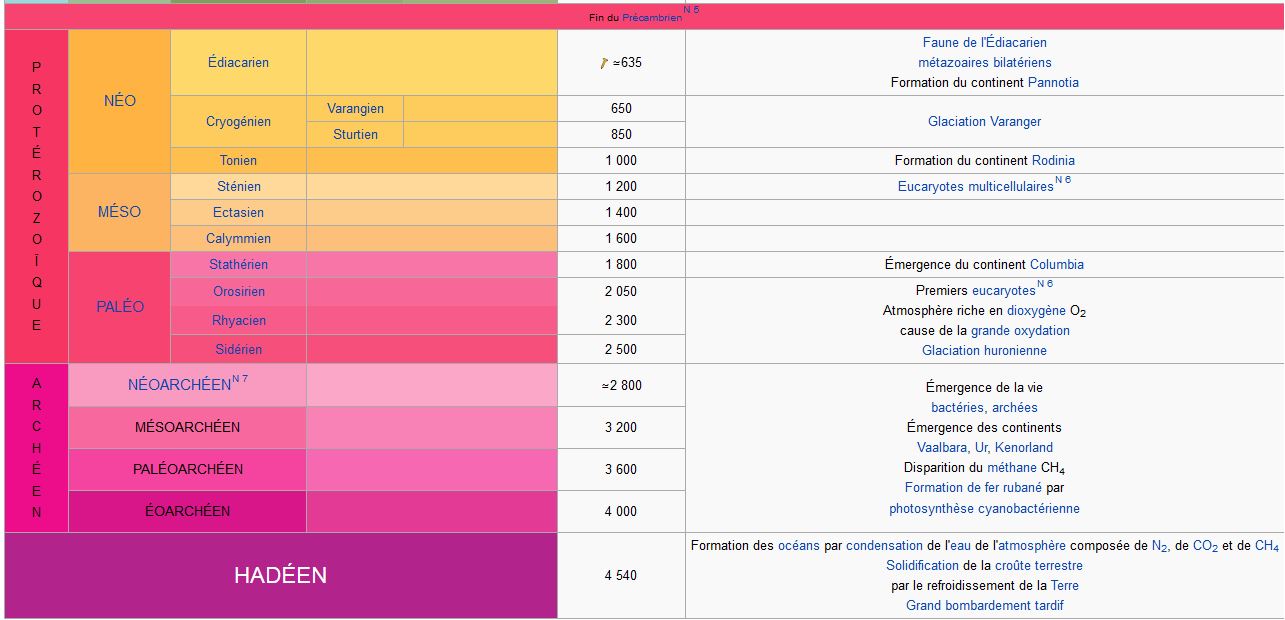Open the NÉOARCHÉEN link
1285x620 pixels.
(179, 385)
